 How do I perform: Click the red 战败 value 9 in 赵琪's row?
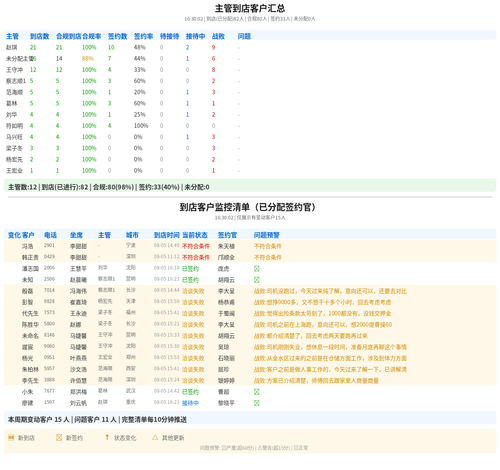pyautogui.click(x=214, y=48)
